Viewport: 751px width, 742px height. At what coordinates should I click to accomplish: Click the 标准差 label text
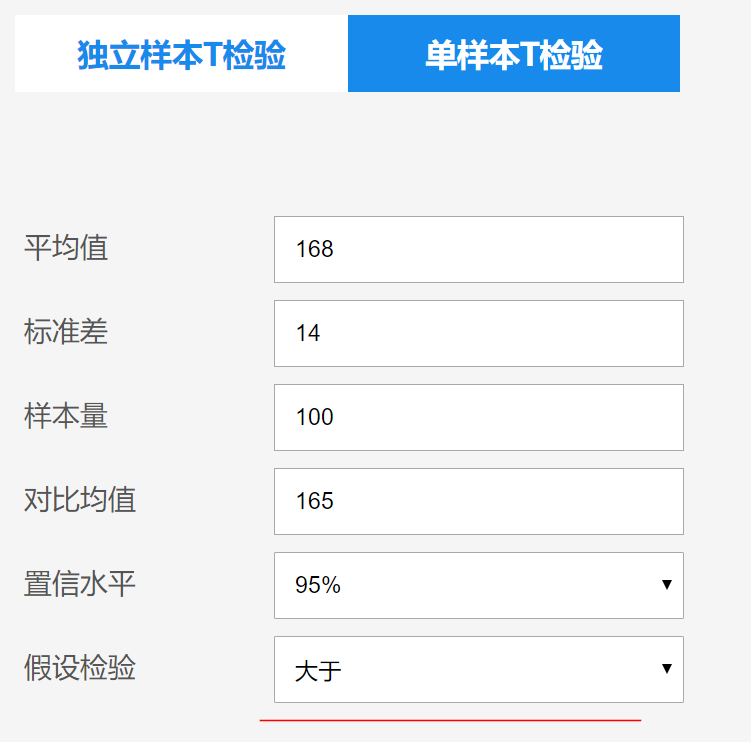click(66, 332)
